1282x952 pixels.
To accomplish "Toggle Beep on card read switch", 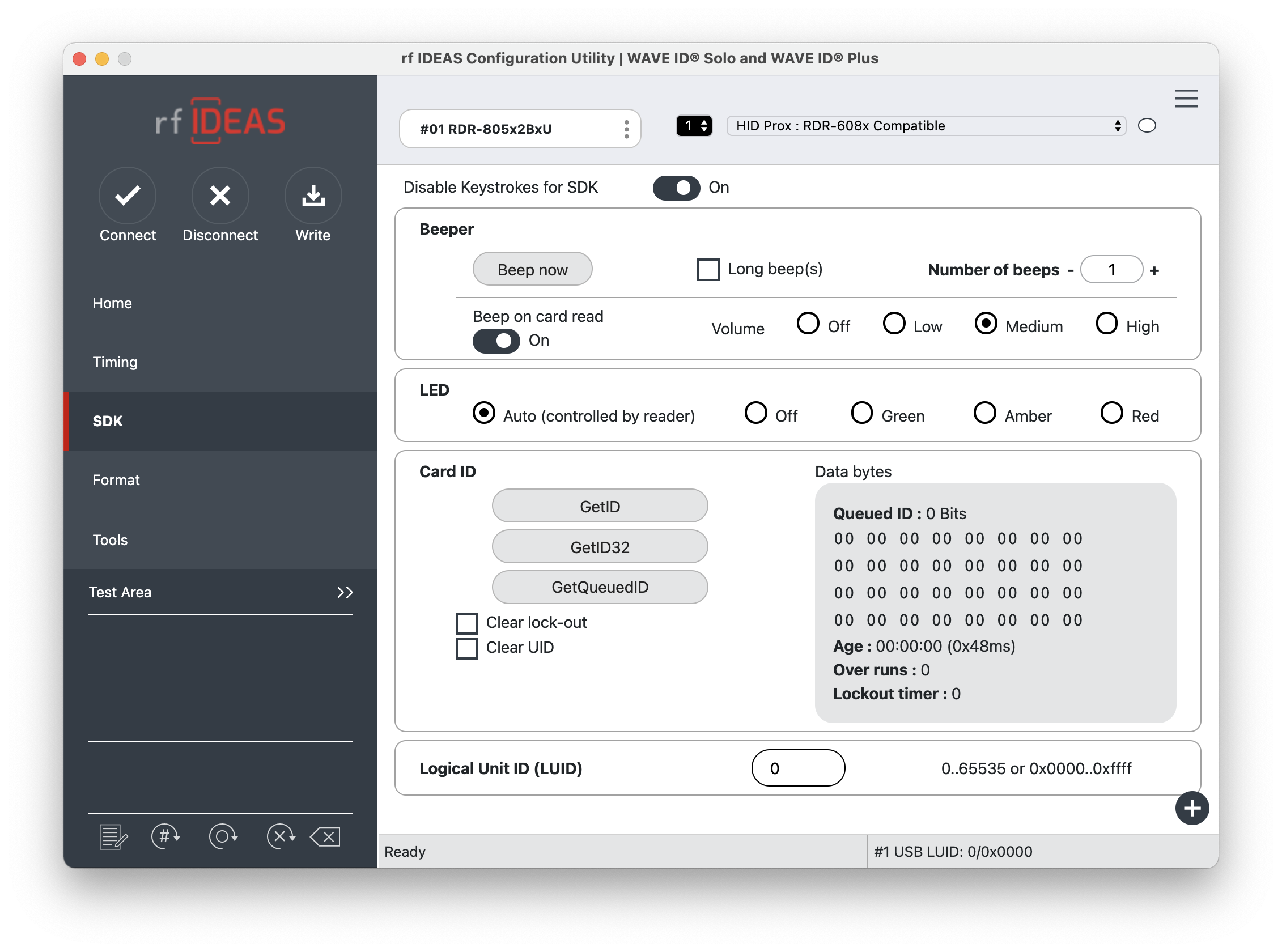I will coord(496,341).
